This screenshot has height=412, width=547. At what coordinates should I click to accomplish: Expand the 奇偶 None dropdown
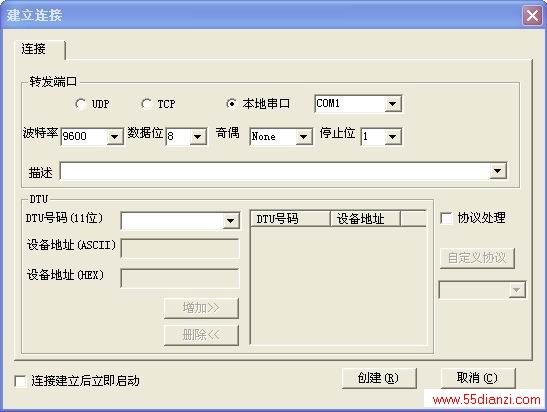click(x=303, y=136)
